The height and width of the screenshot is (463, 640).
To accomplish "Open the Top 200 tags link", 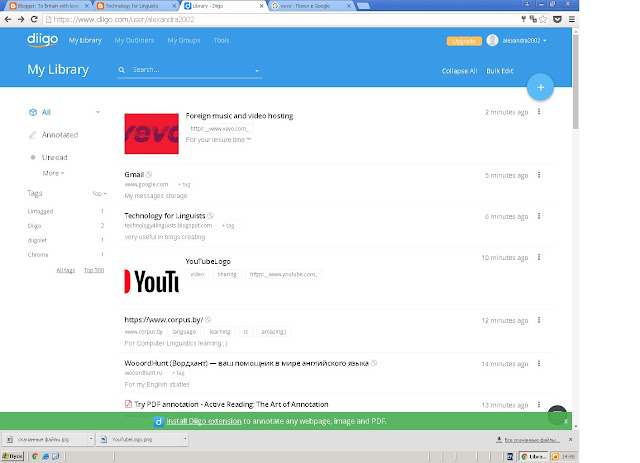I will click(x=94, y=270).
